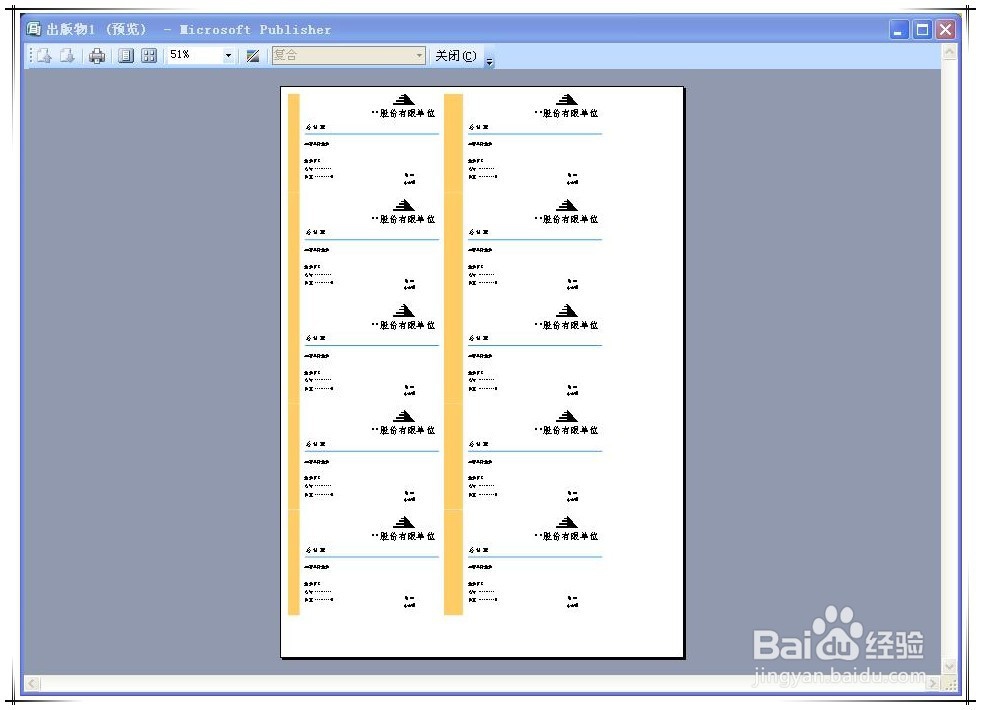The height and width of the screenshot is (710, 981).
Task: Click the vertical scrollbar down arrow
Action: tap(949, 667)
